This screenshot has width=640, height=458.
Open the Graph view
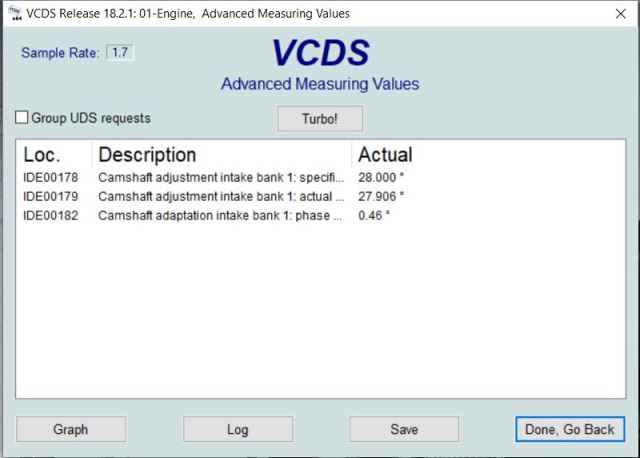71,429
